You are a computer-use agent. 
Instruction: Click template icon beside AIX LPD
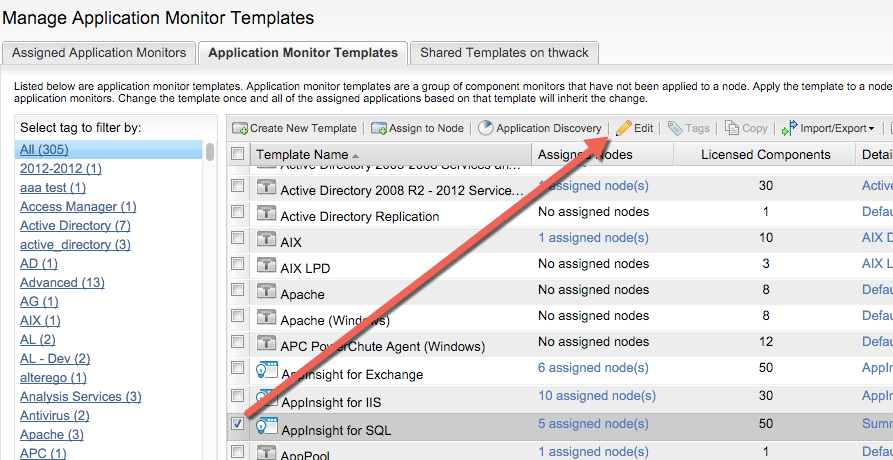coord(266,264)
